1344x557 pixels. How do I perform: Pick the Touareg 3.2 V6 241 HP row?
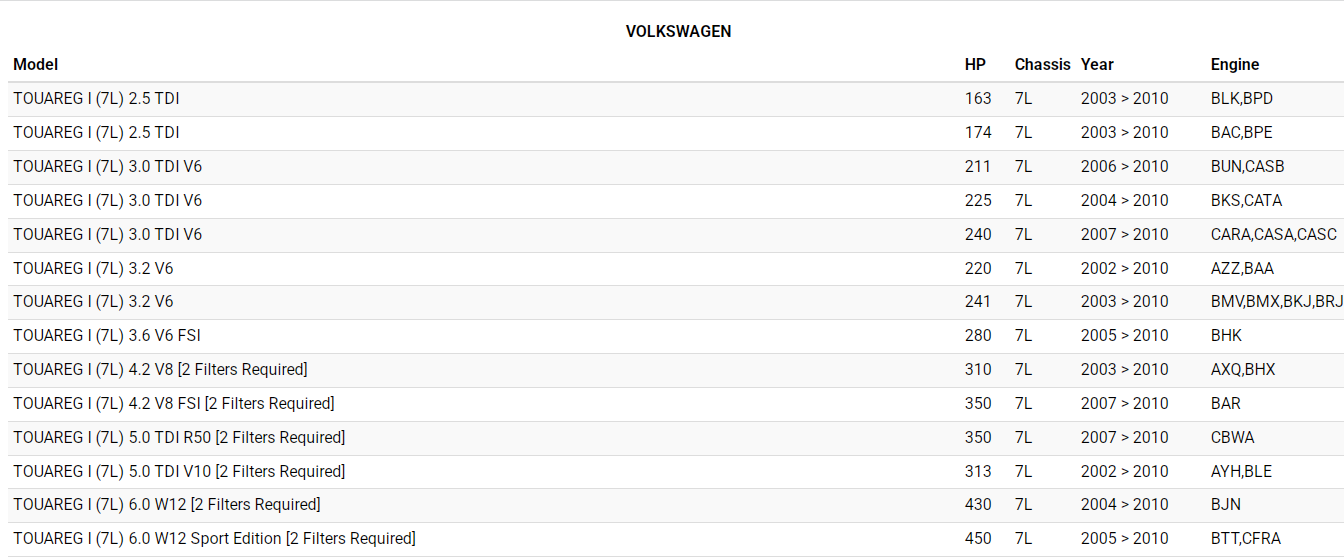click(x=93, y=301)
